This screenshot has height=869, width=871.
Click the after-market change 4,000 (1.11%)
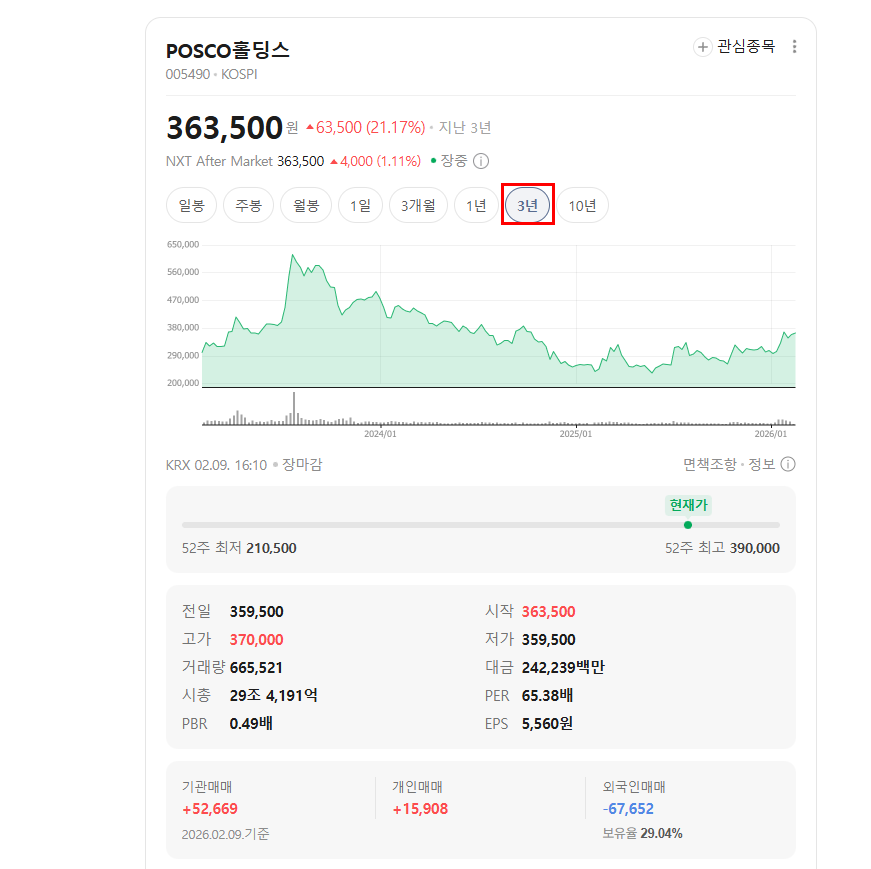(x=376, y=161)
